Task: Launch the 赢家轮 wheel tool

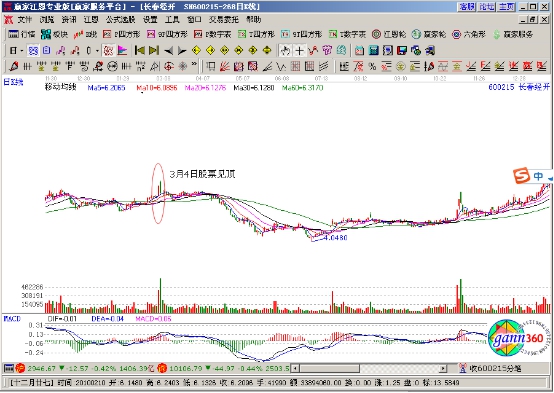Action: [428, 34]
